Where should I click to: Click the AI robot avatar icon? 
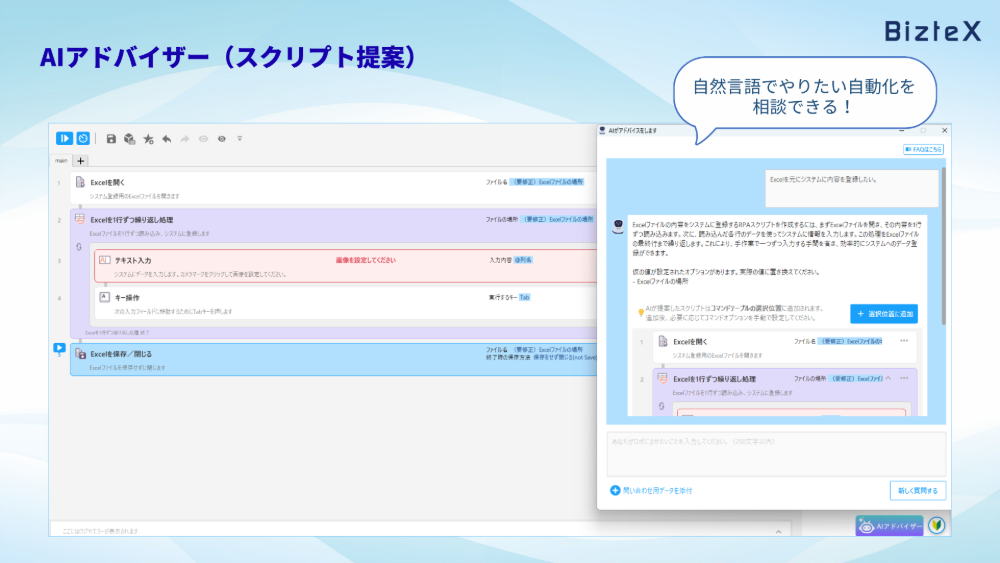tap(618, 226)
